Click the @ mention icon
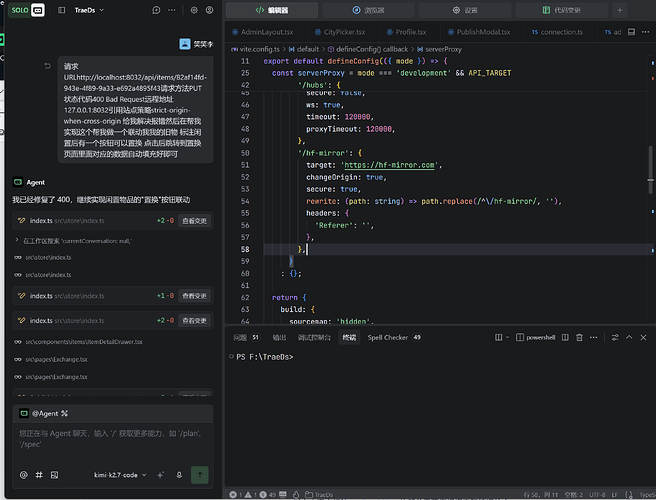The height and width of the screenshot is (500, 656). click(24, 475)
